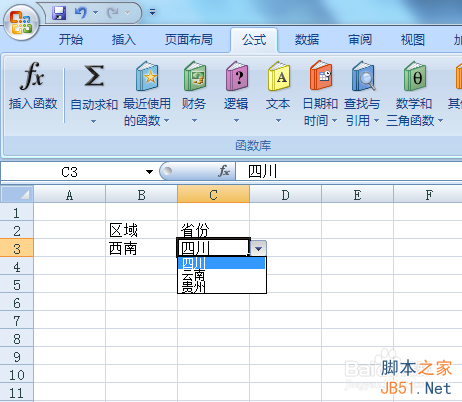Image resolution: width=462 pixels, height=402 pixels.
Task: Open the 财务 functions book icon
Action: coord(195,76)
